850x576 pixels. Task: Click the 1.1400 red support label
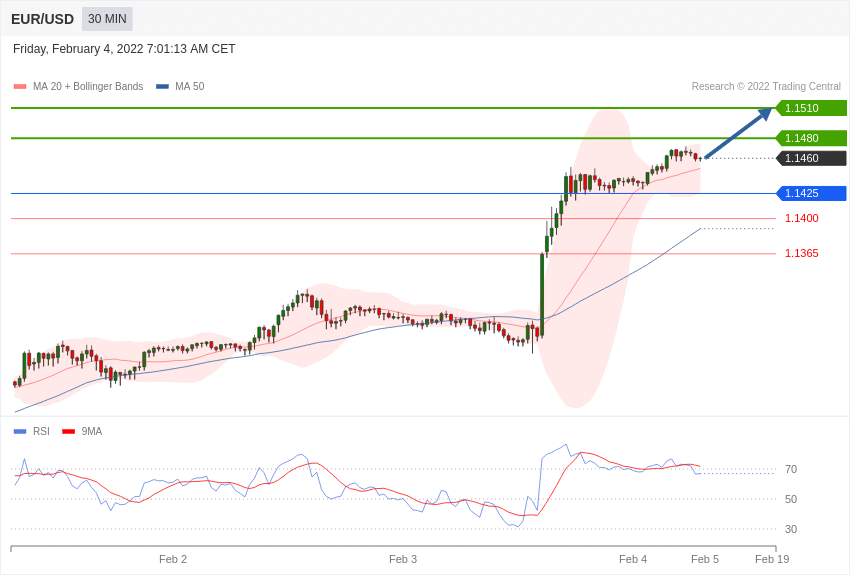pos(802,218)
